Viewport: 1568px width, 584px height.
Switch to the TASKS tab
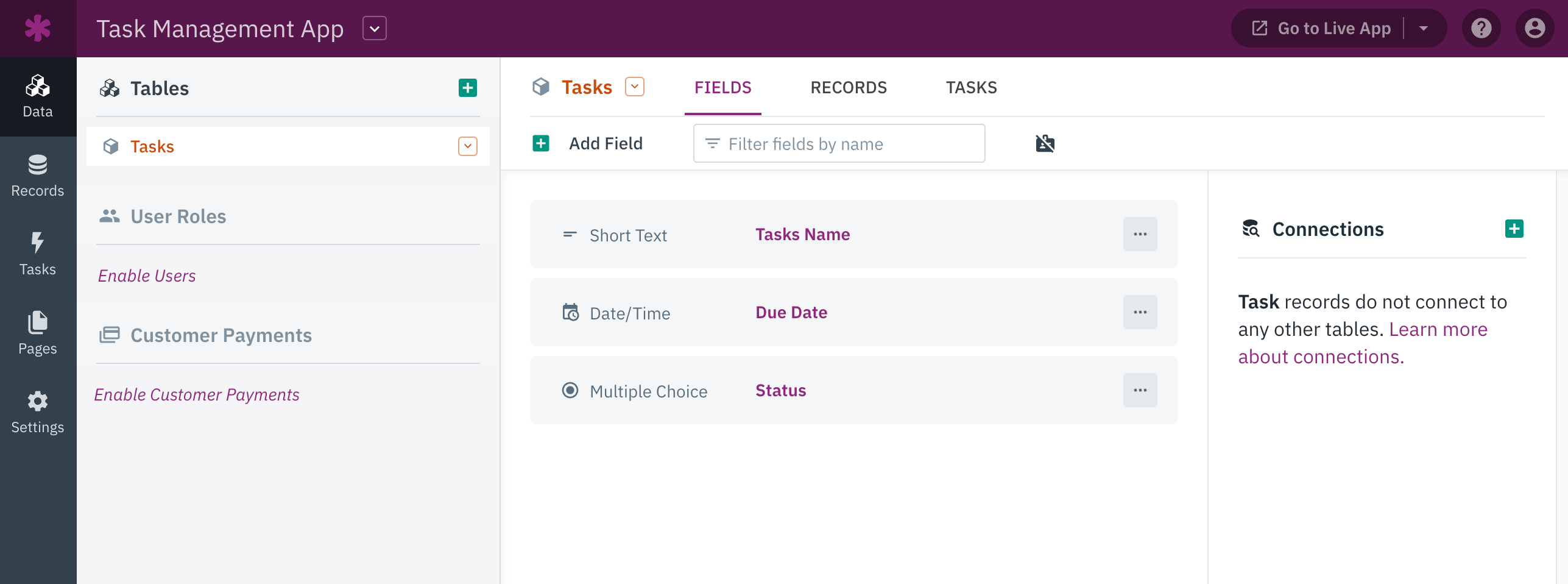coord(971,88)
